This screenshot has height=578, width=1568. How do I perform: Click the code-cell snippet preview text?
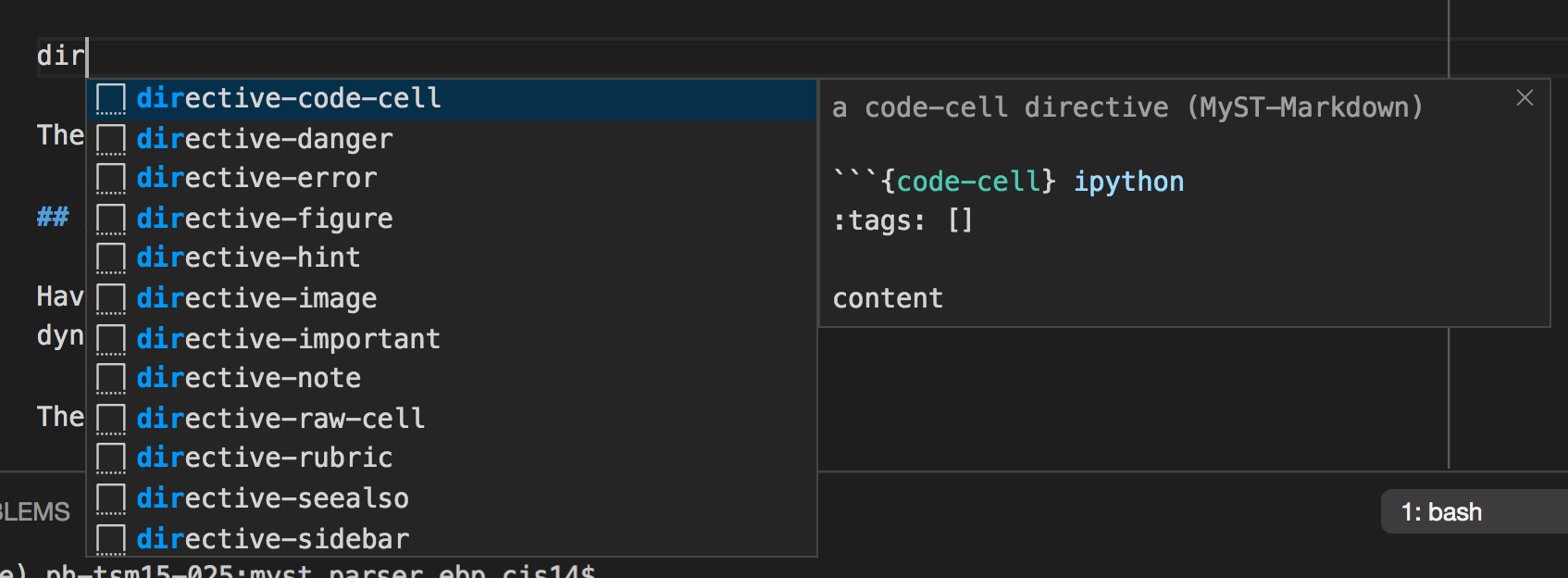(x=1007, y=182)
